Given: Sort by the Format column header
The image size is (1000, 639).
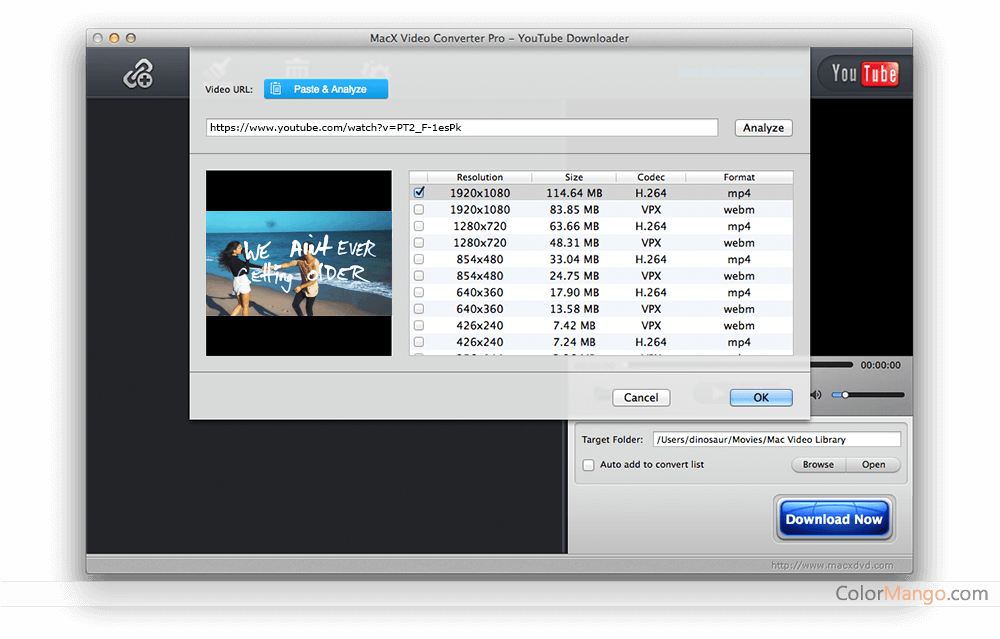Looking at the screenshot, I should click(739, 177).
